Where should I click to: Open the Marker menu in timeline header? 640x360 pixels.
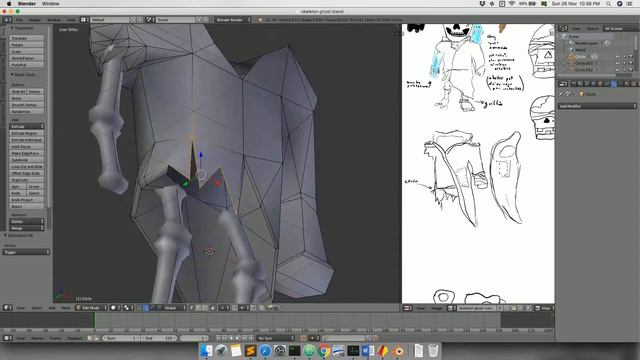[37, 338]
